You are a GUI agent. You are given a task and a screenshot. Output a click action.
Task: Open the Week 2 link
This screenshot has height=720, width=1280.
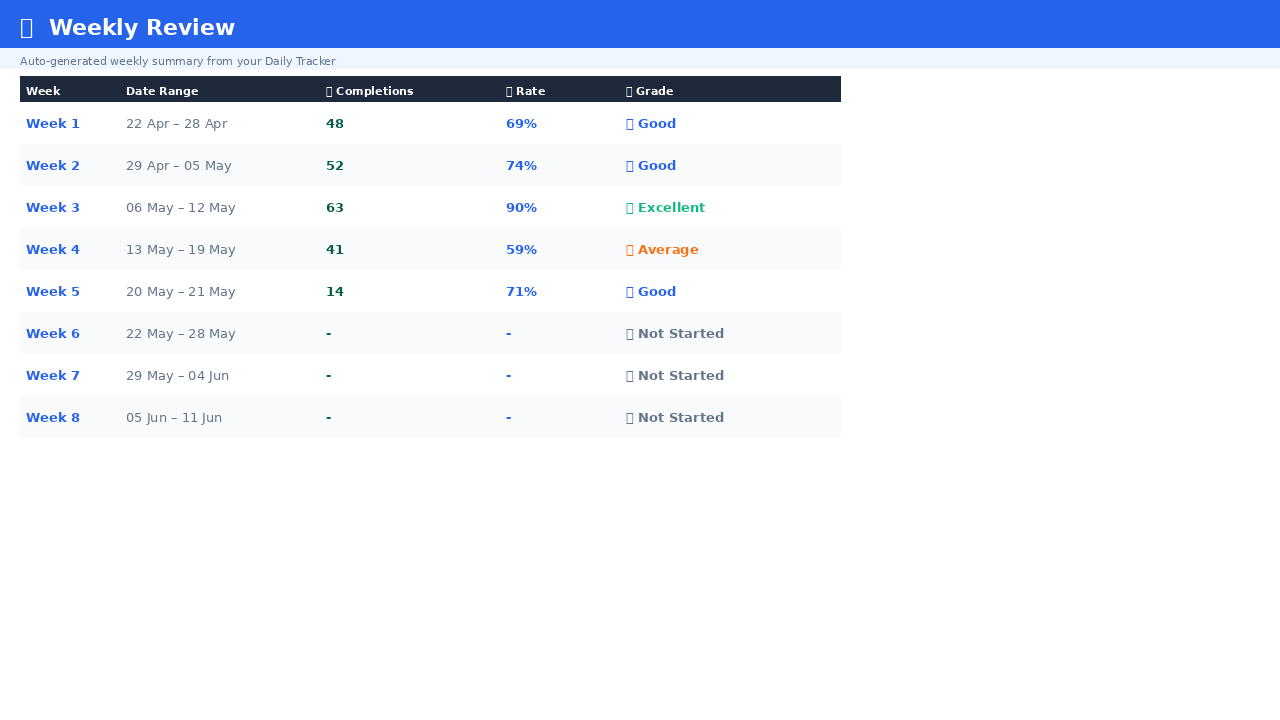53,166
